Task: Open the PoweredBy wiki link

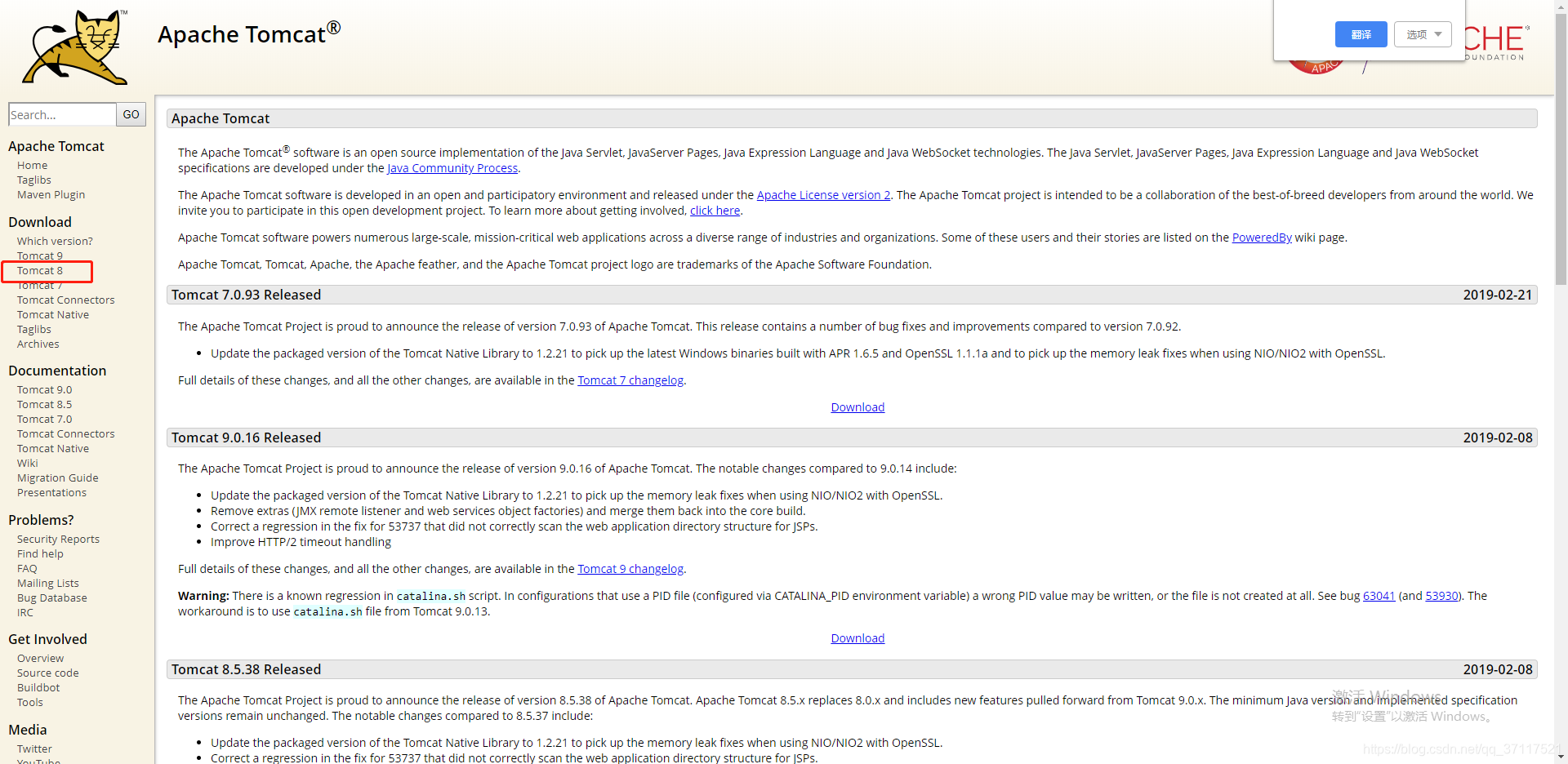Action: tap(1262, 238)
